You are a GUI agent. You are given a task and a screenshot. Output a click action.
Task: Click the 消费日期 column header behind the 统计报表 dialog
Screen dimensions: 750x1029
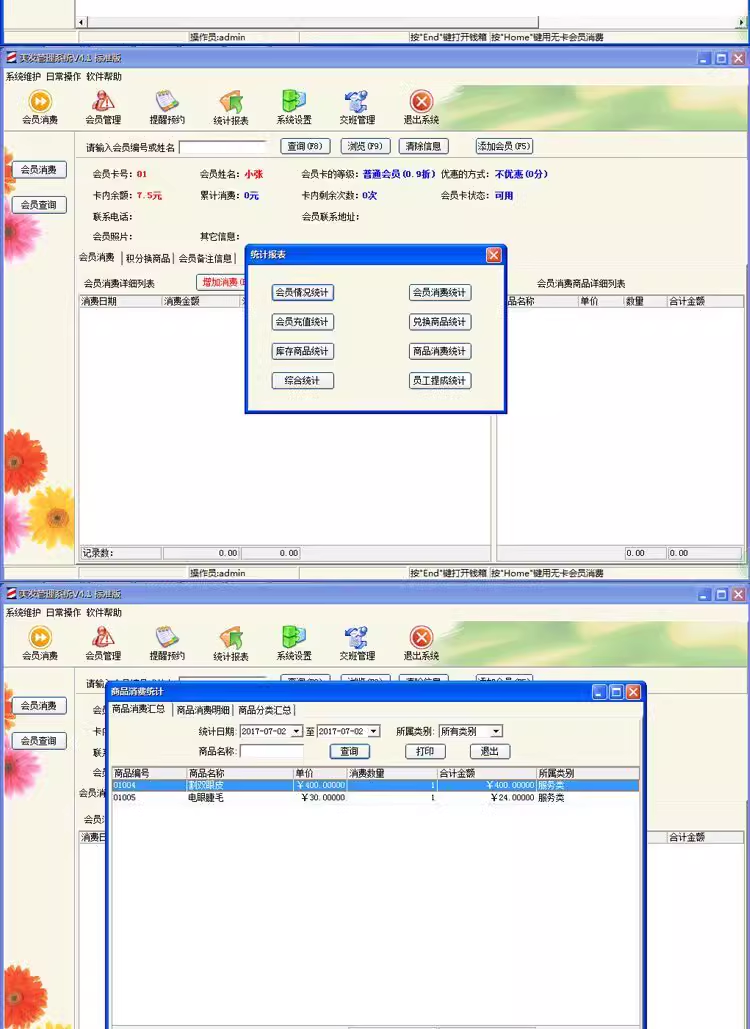121,301
